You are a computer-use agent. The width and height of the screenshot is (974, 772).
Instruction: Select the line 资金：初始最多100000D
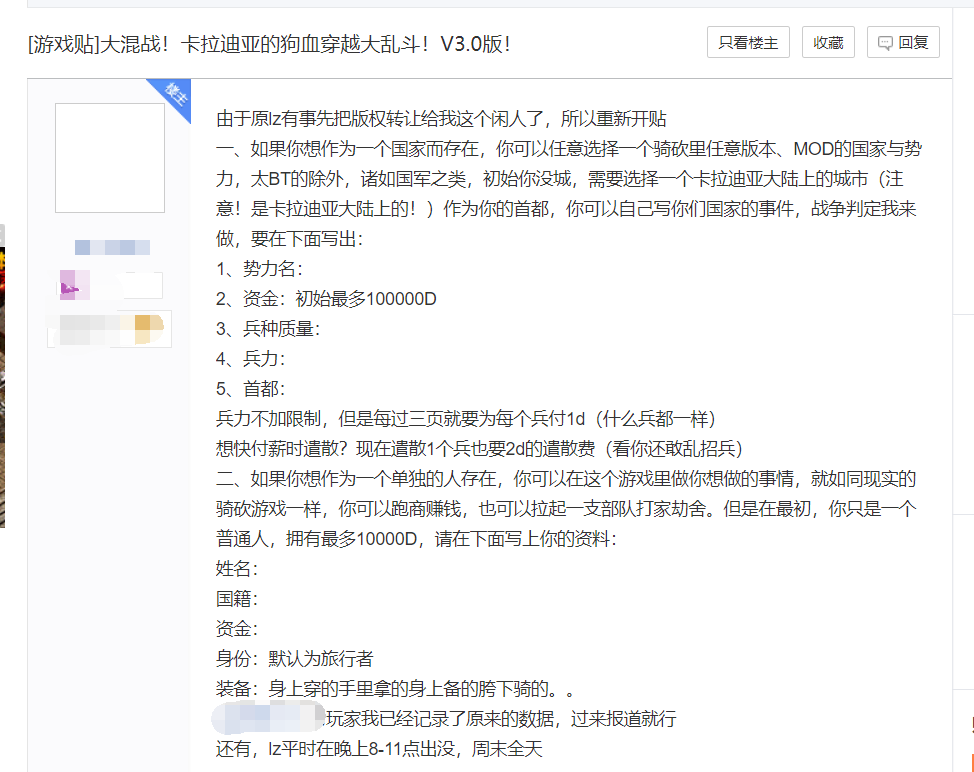326,299
